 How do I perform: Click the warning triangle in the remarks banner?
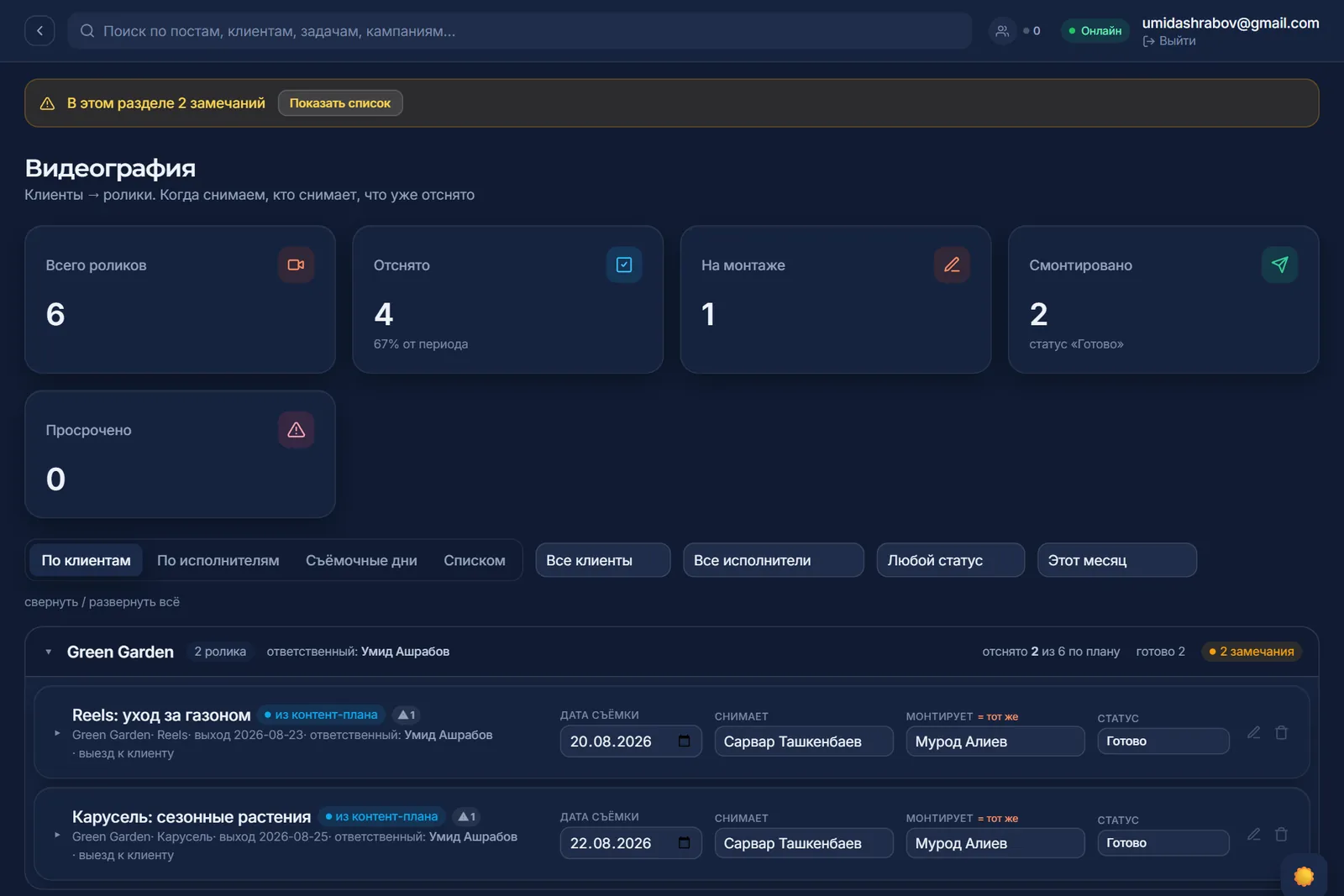(48, 103)
